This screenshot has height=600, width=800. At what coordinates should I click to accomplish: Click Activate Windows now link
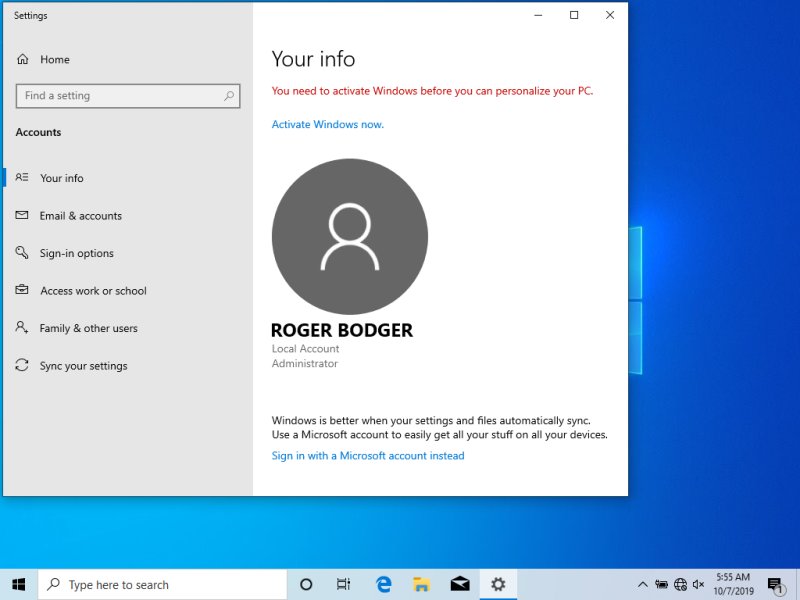click(327, 125)
